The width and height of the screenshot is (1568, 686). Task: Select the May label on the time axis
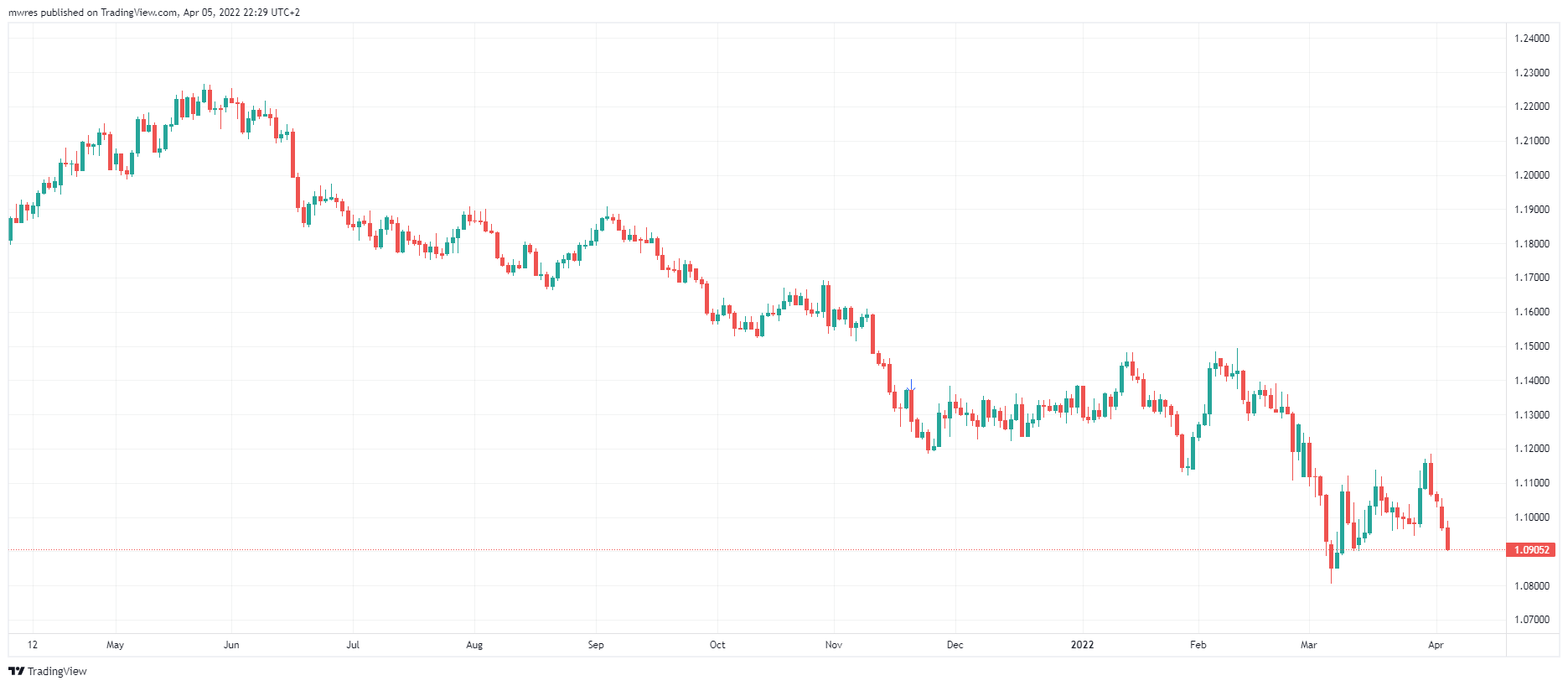[116, 645]
